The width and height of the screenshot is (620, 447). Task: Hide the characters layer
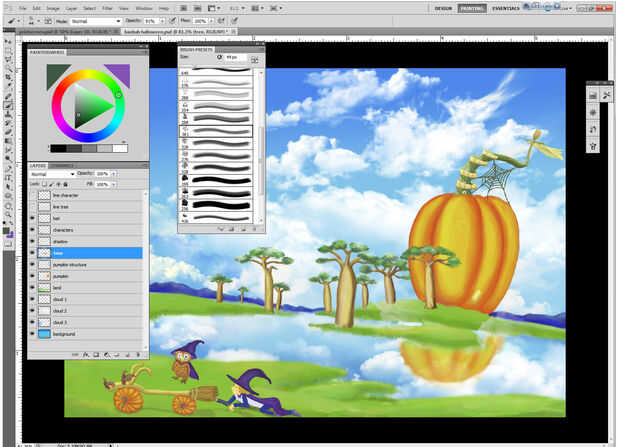(x=32, y=229)
